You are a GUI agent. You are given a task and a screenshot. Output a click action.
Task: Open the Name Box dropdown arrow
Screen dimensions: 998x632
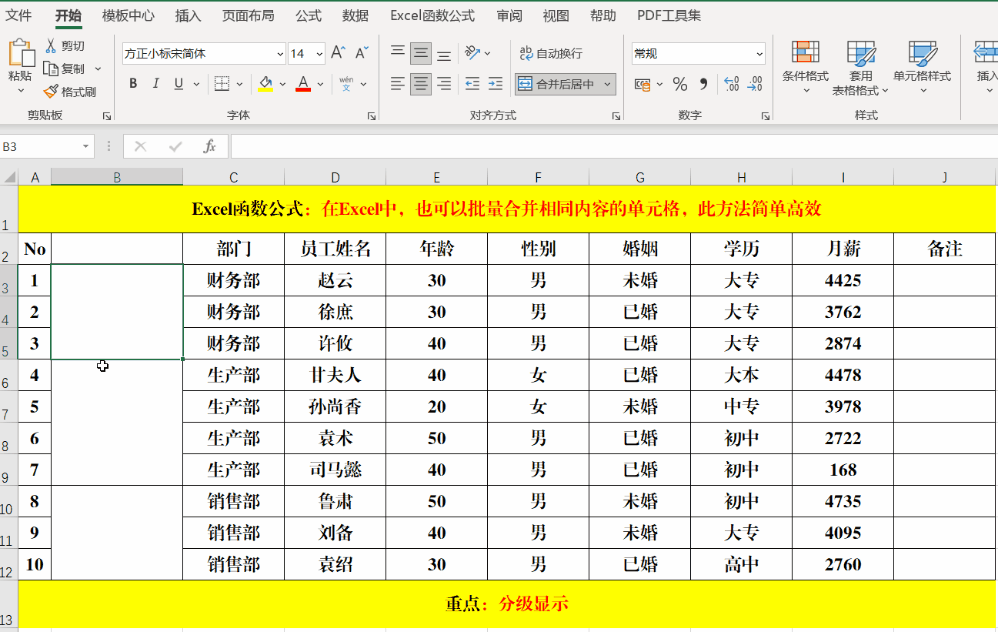click(85, 147)
